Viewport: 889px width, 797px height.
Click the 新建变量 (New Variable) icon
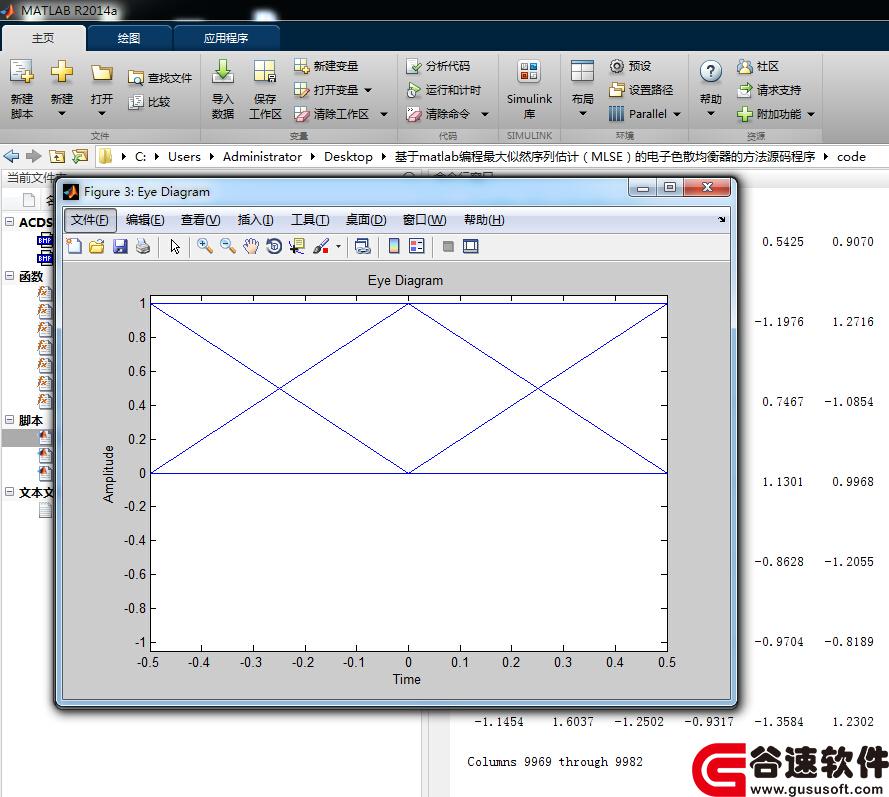click(x=302, y=66)
